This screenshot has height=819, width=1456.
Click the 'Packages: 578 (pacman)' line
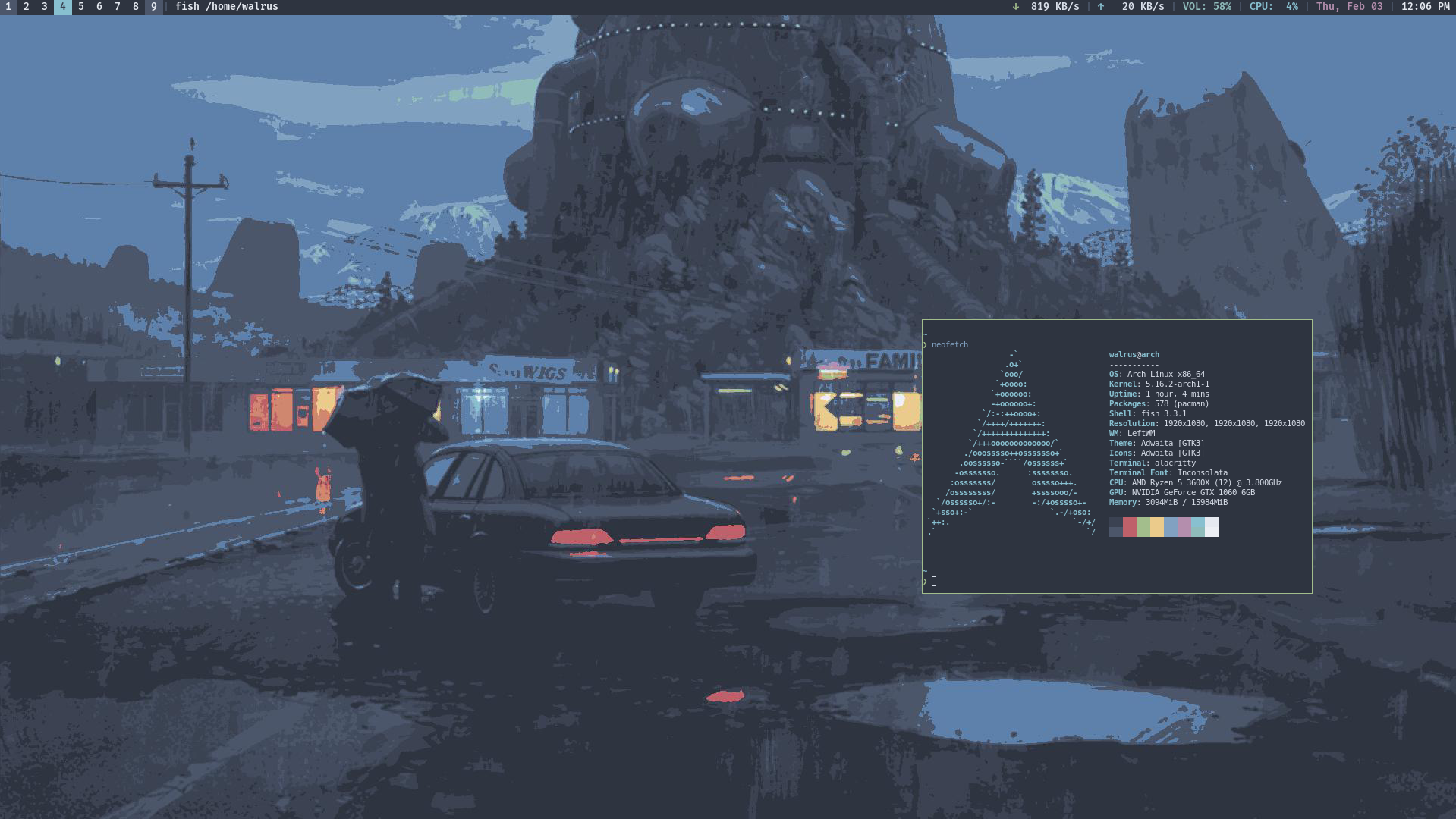[x=1159, y=404]
